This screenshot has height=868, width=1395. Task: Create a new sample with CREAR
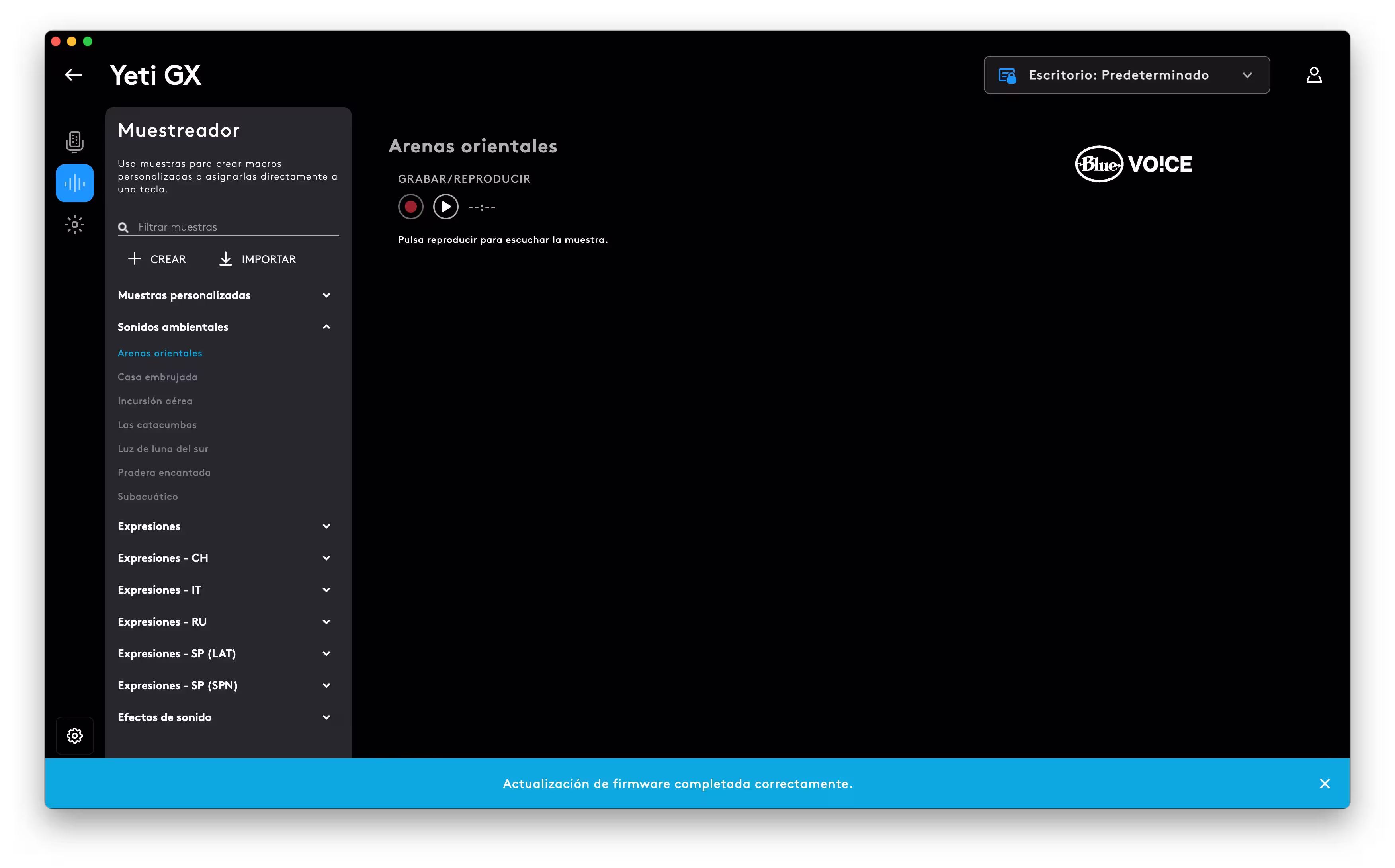pos(156,259)
